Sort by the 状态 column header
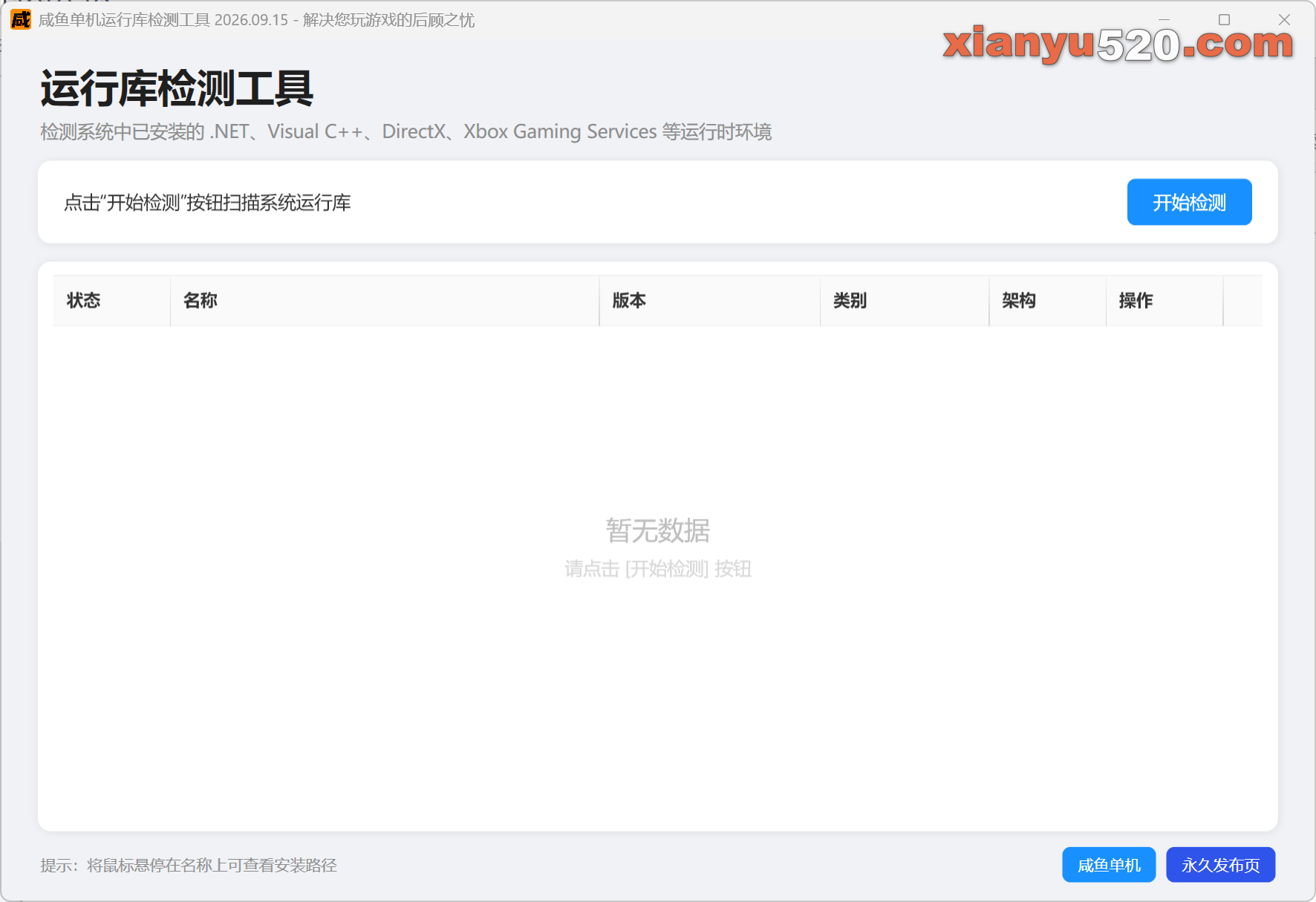 [112, 301]
